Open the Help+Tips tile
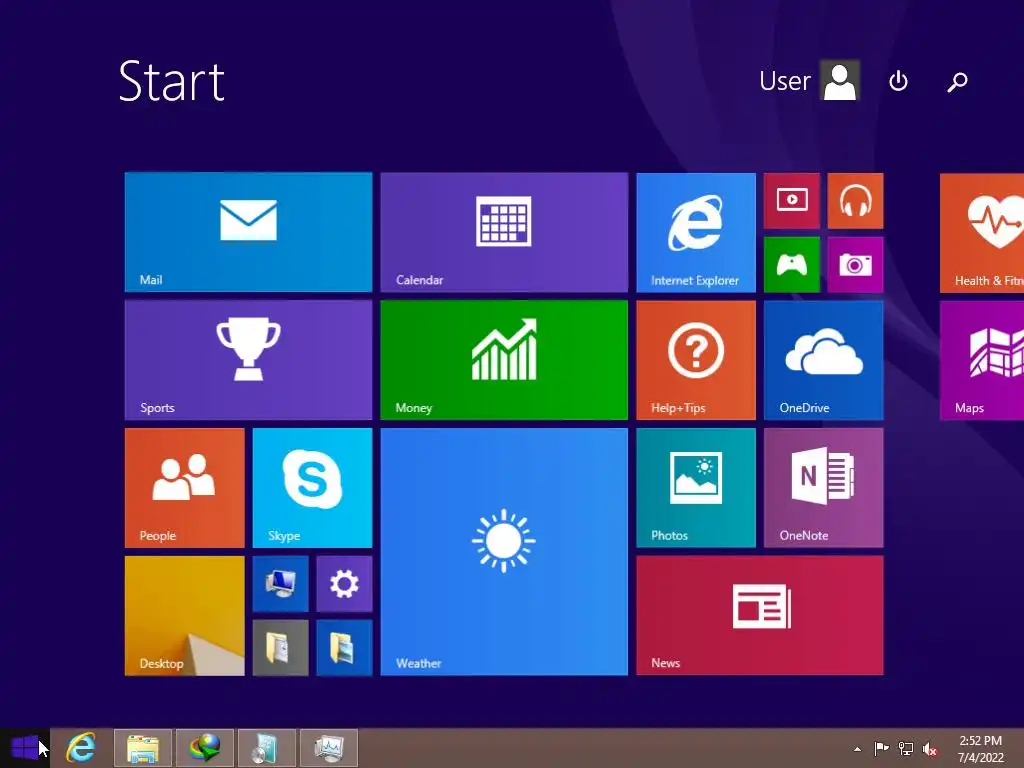 pyautogui.click(x=696, y=360)
